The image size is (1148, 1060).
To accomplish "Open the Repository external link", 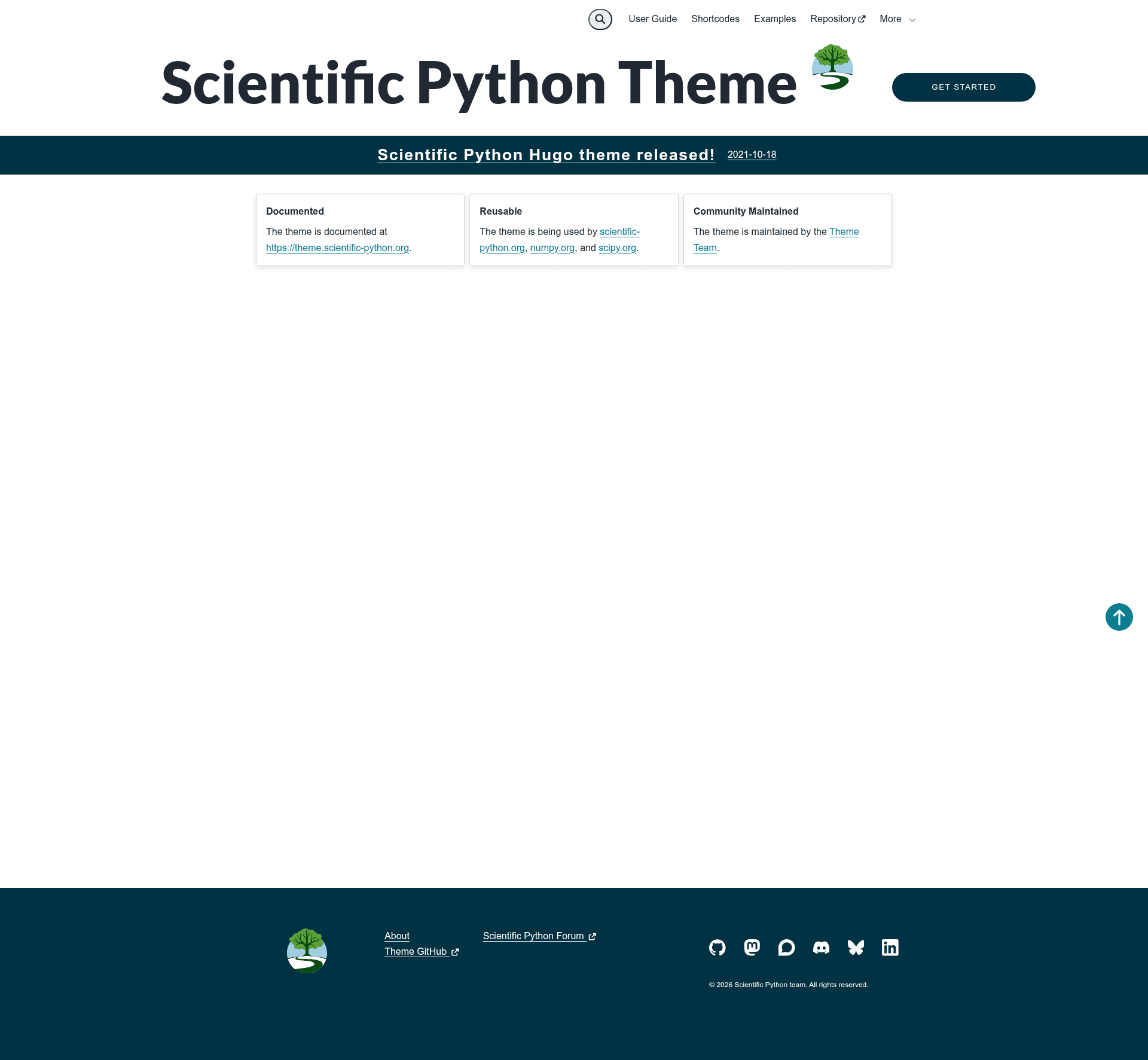I will [838, 19].
